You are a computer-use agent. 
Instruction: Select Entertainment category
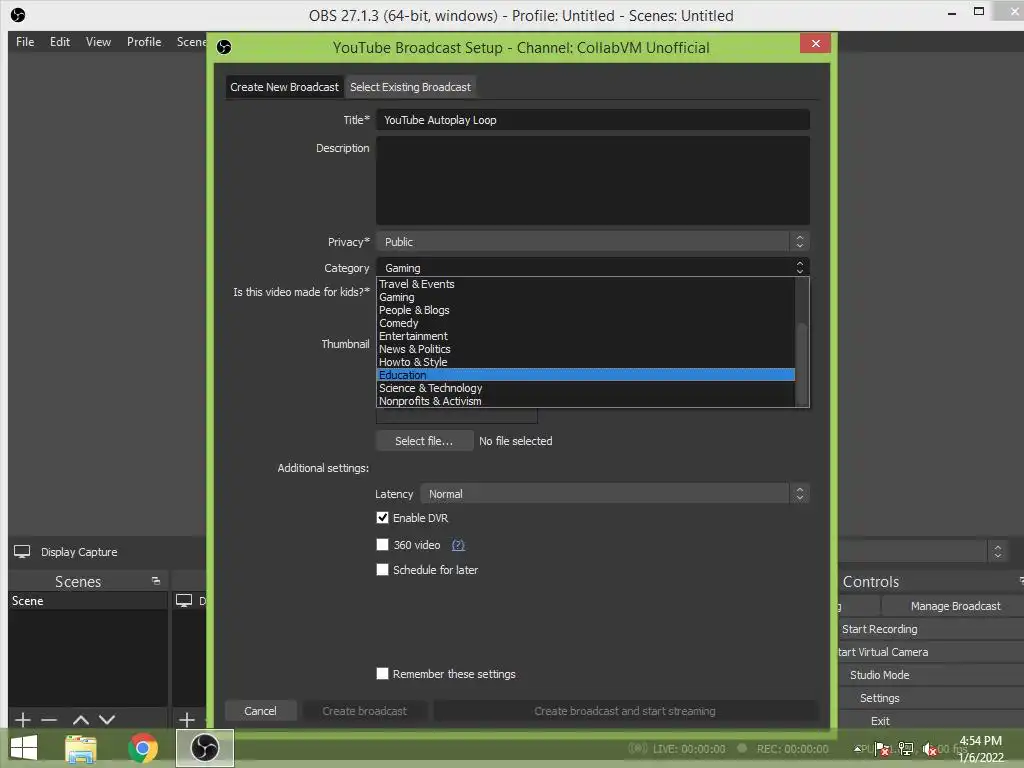pos(586,336)
